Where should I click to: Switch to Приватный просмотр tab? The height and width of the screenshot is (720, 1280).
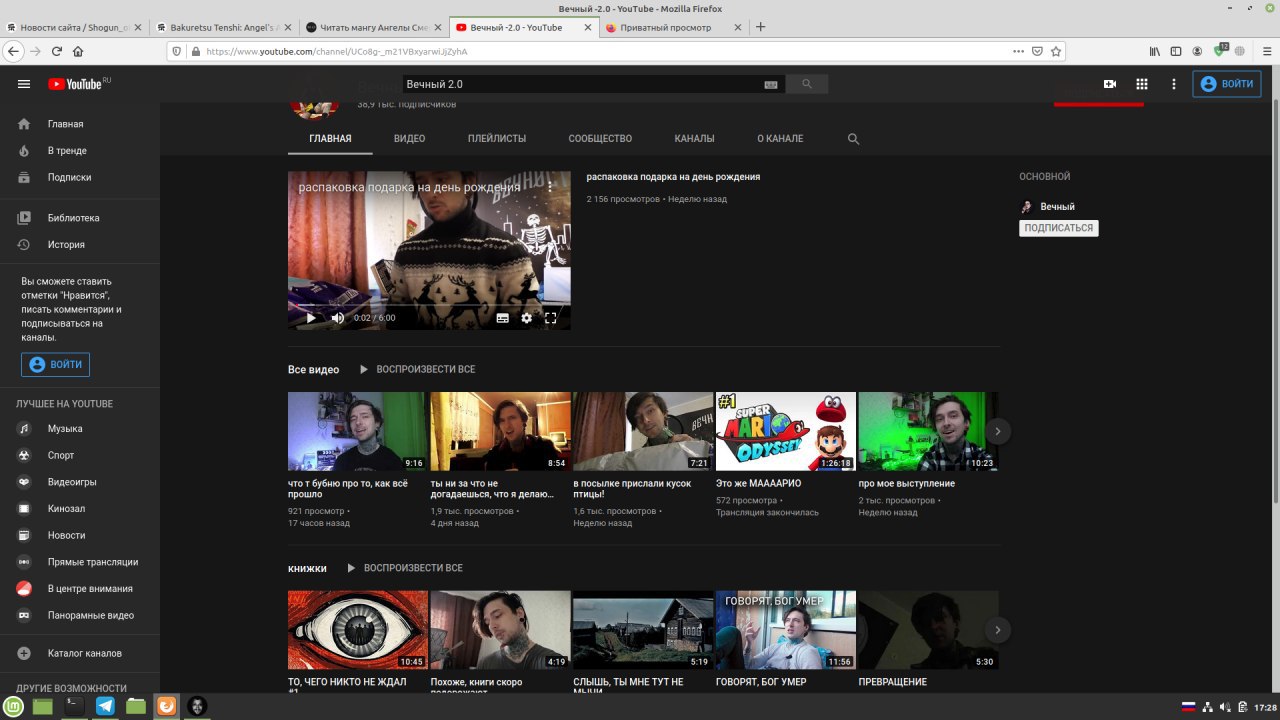[x=675, y=27]
